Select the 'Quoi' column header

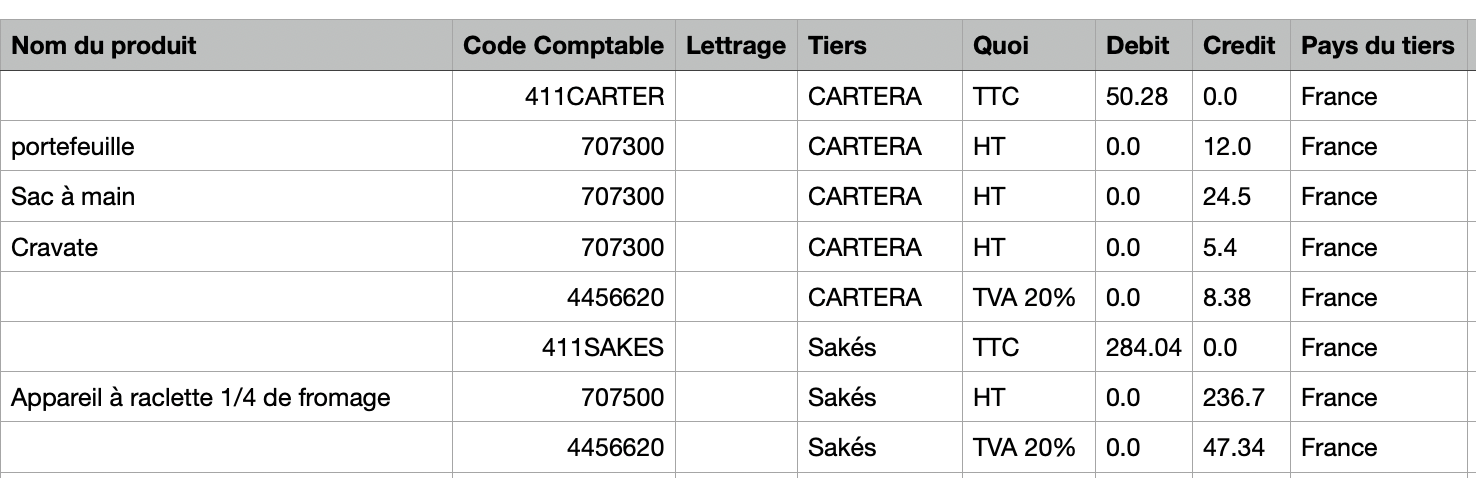[1029, 45]
